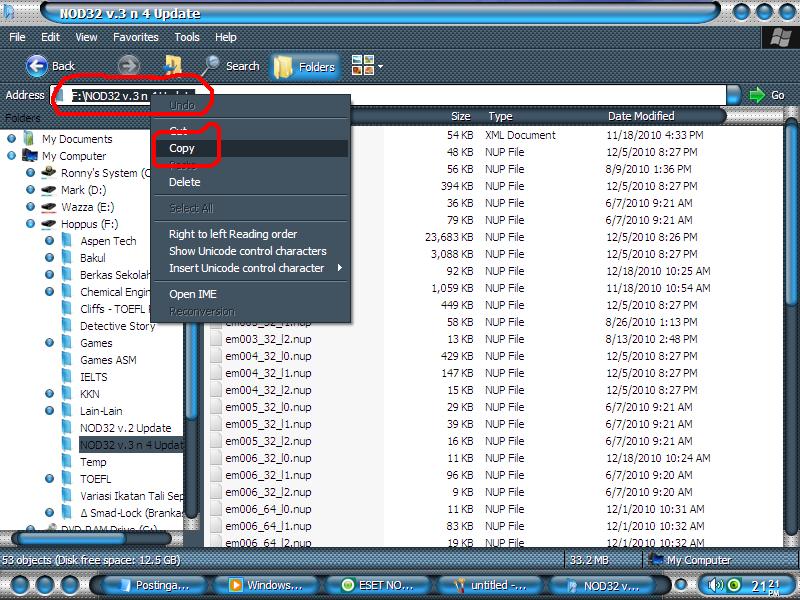This screenshot has height=600, width=800.
Task: Expand My Computer tree node
Action: click(x=11, y=156)
